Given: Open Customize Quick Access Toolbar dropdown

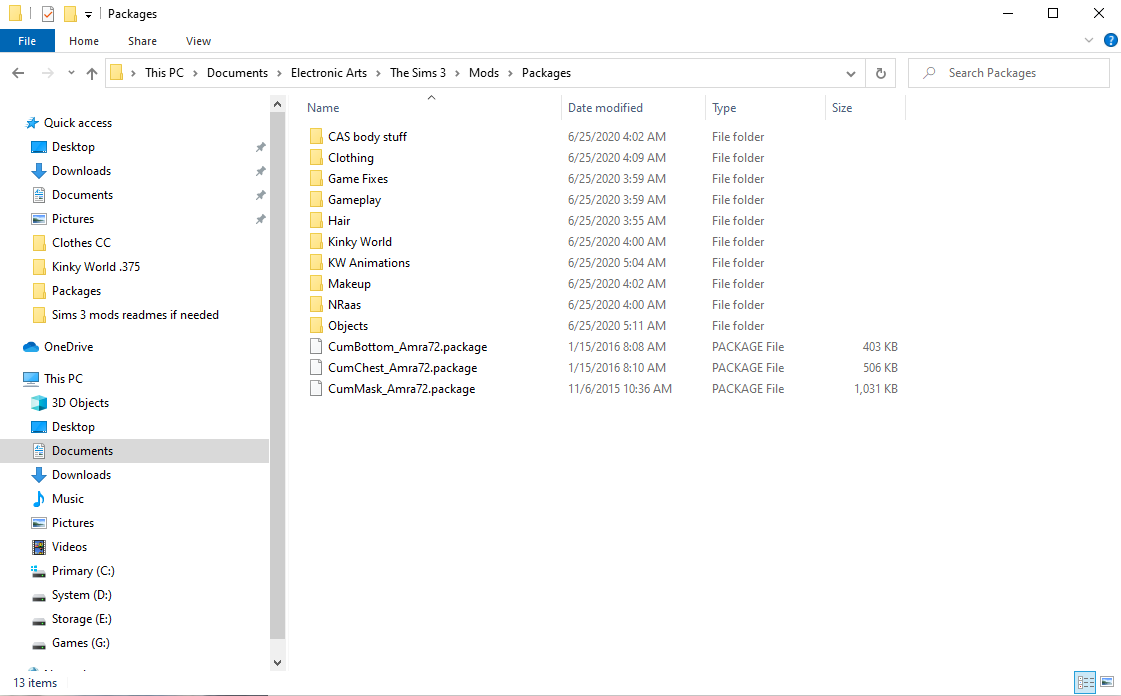Looking at the screenshot, I should point(88,14).
